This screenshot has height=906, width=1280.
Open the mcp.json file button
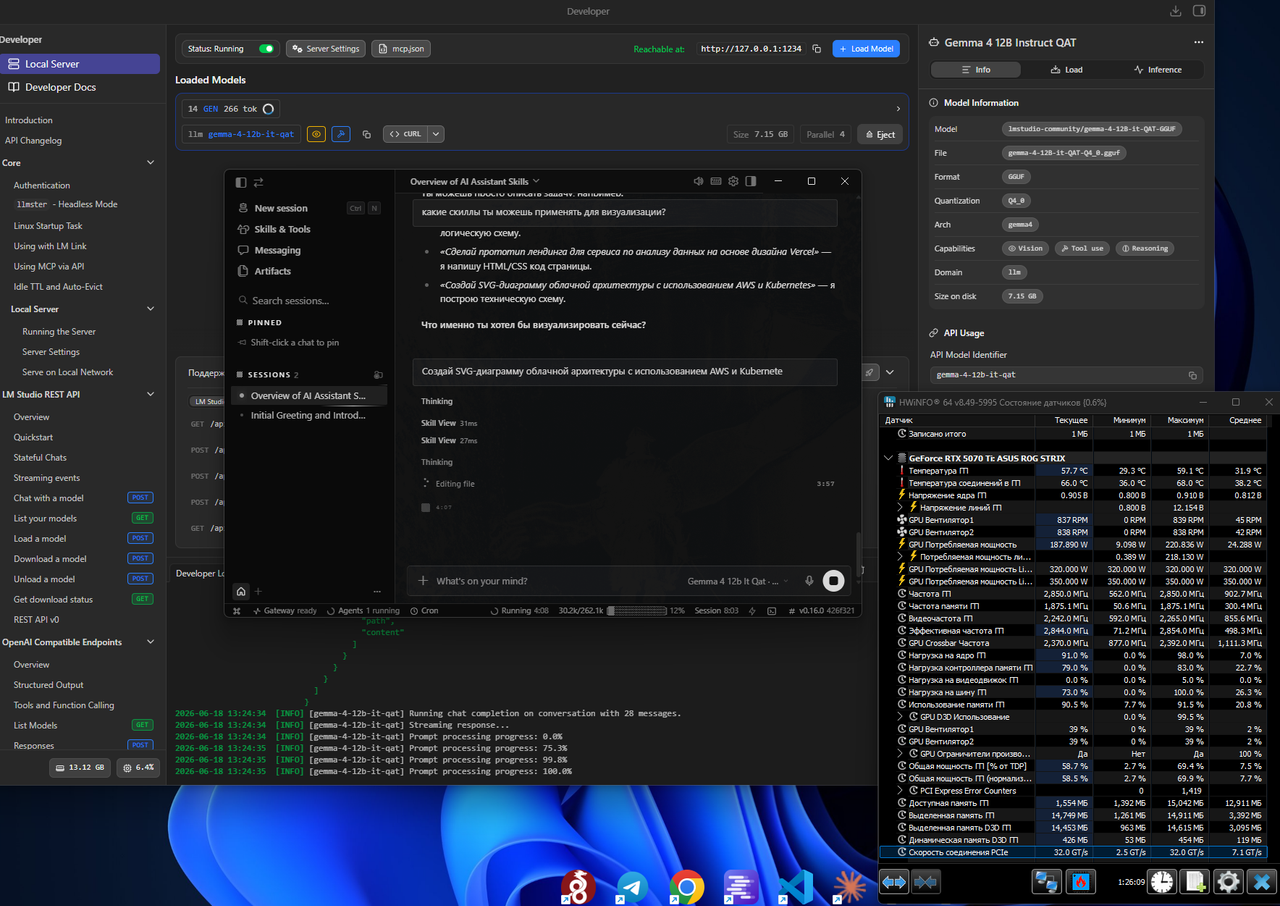click(x=401, y=48)
